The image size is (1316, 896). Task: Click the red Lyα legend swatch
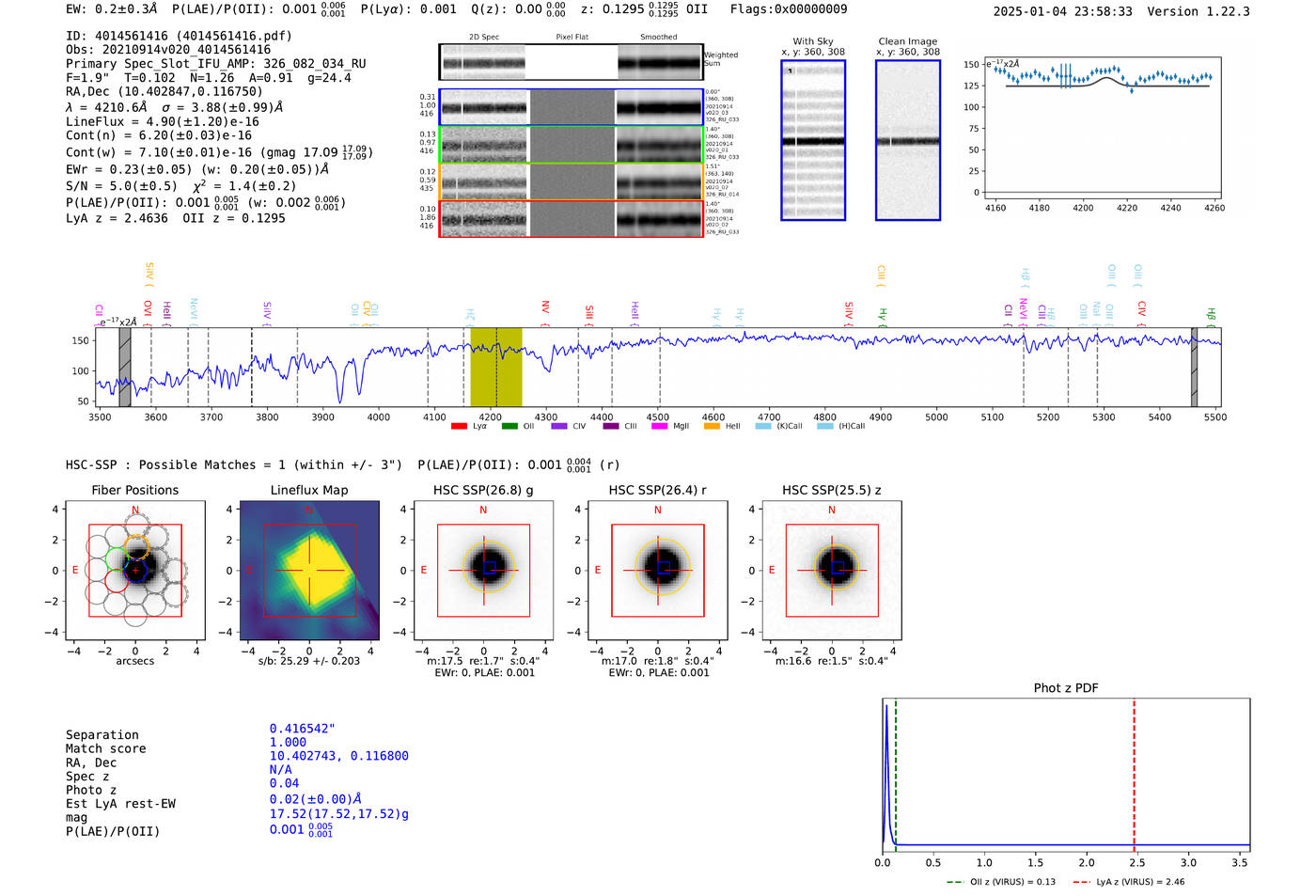(459, 427)
